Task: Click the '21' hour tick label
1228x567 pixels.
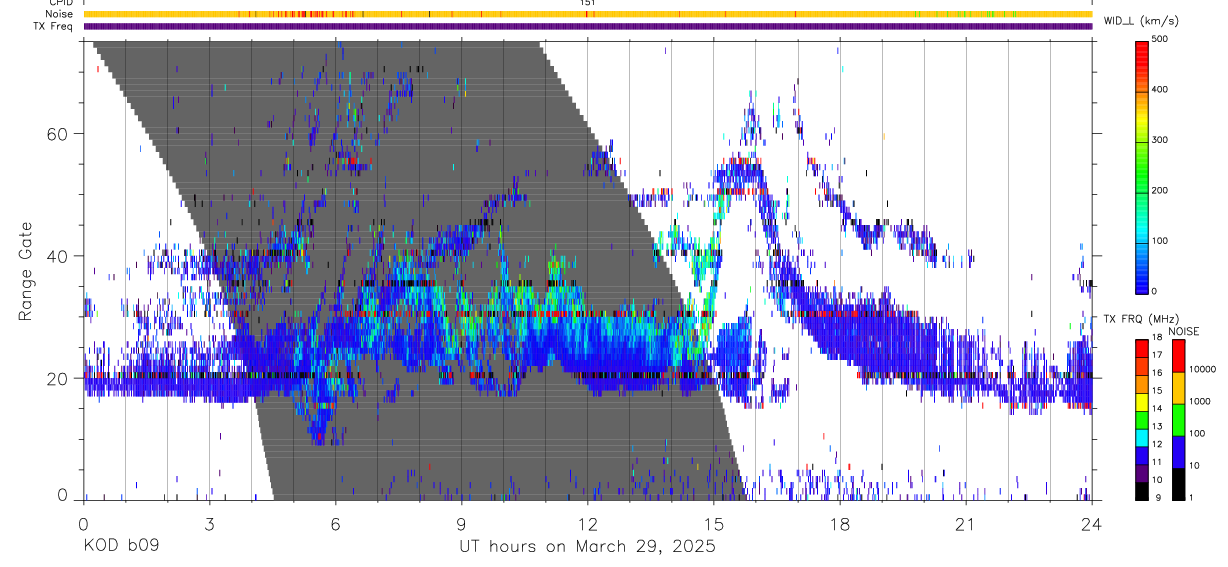Action: tap(966, 523)
